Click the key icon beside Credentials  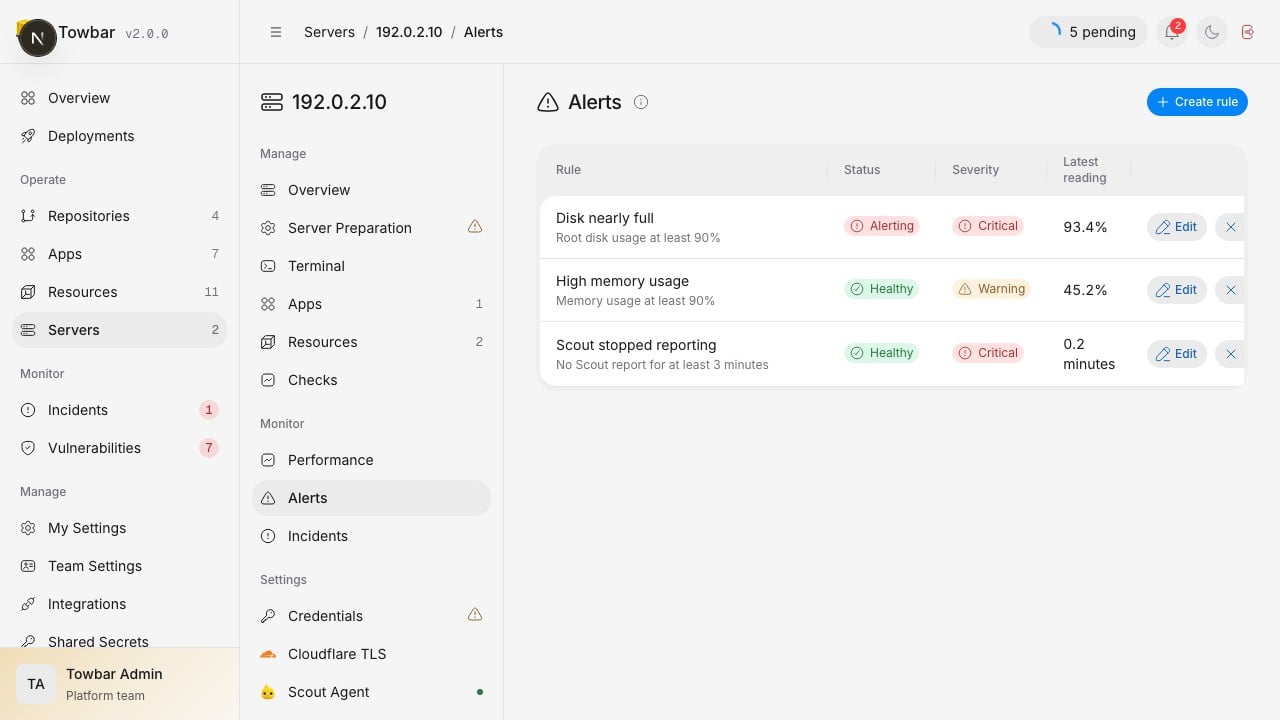[268, 616]
